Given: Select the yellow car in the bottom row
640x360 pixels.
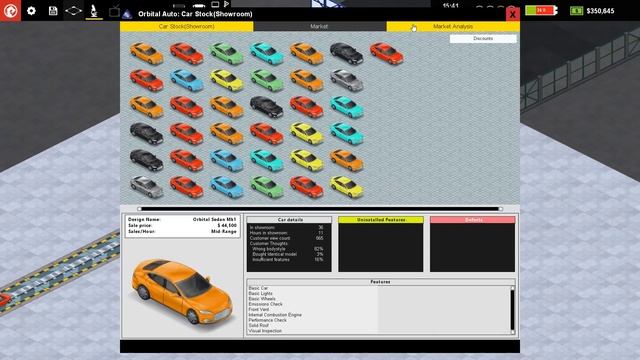Looking at the screenshot, I should click(x=347, y=187).
